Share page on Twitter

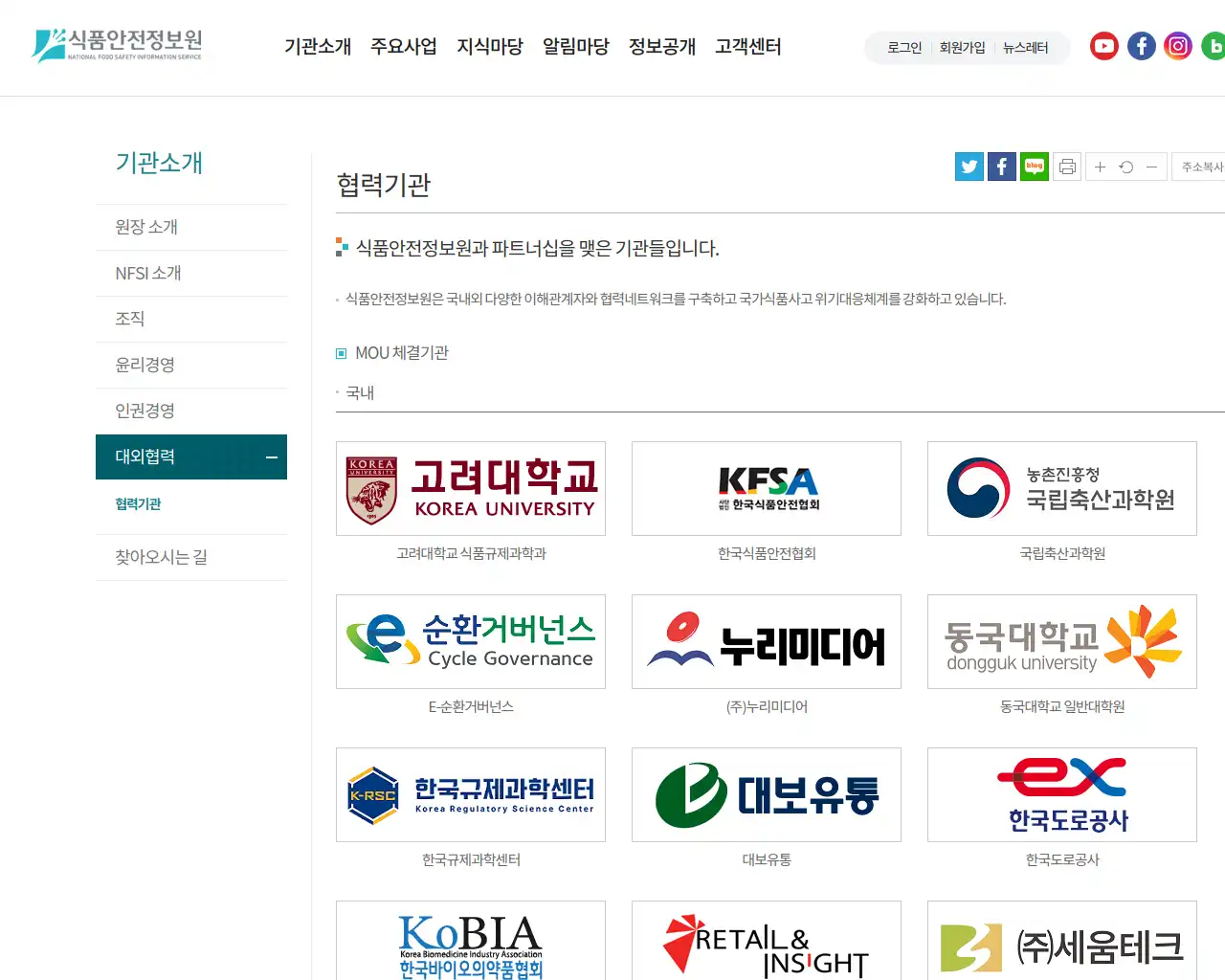(x=969, y=167)
